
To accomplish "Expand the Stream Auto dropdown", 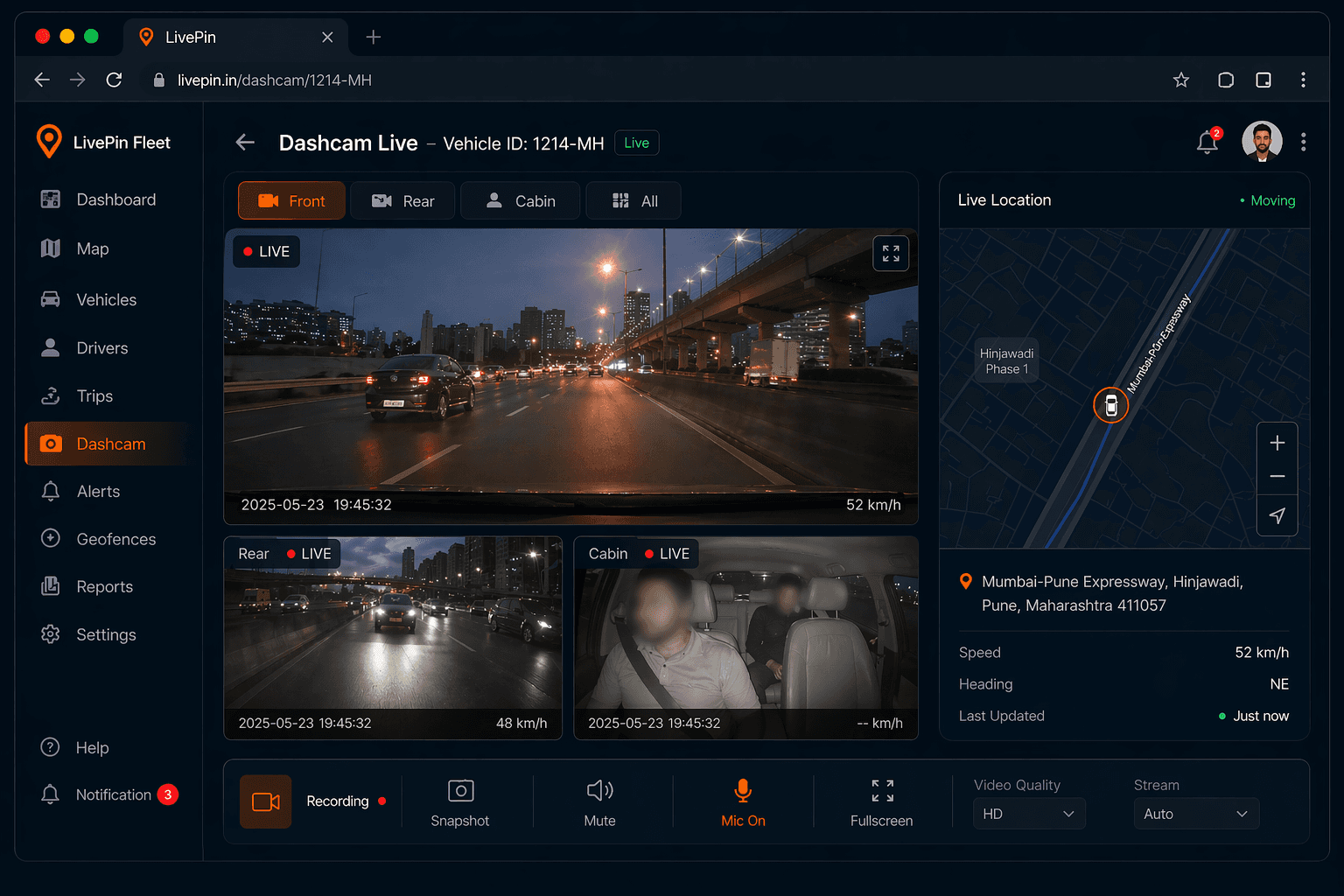I will 1195,814.
